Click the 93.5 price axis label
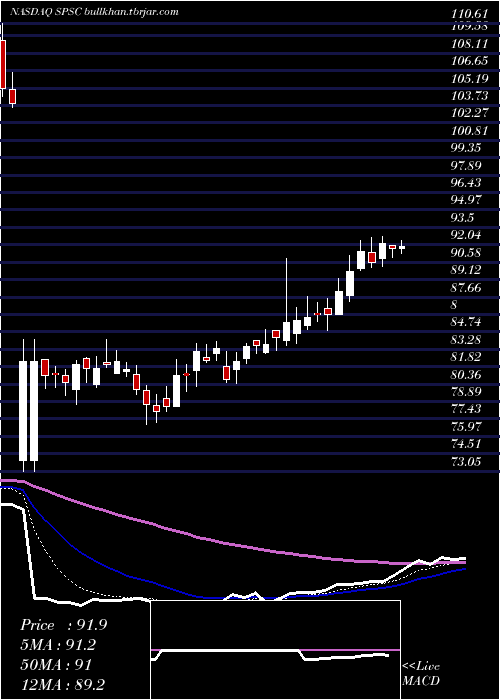This screenshot has height=700, width=500. click(x=462, y=217)
